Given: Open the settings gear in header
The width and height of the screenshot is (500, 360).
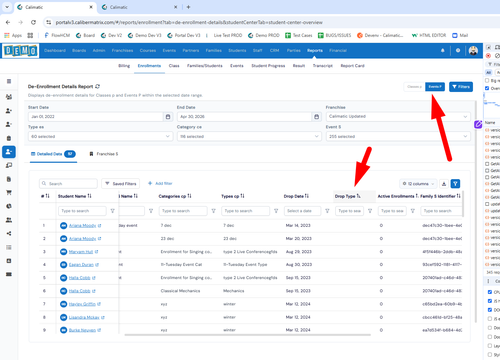Looking at the screenshot, I should click(458, 50).
